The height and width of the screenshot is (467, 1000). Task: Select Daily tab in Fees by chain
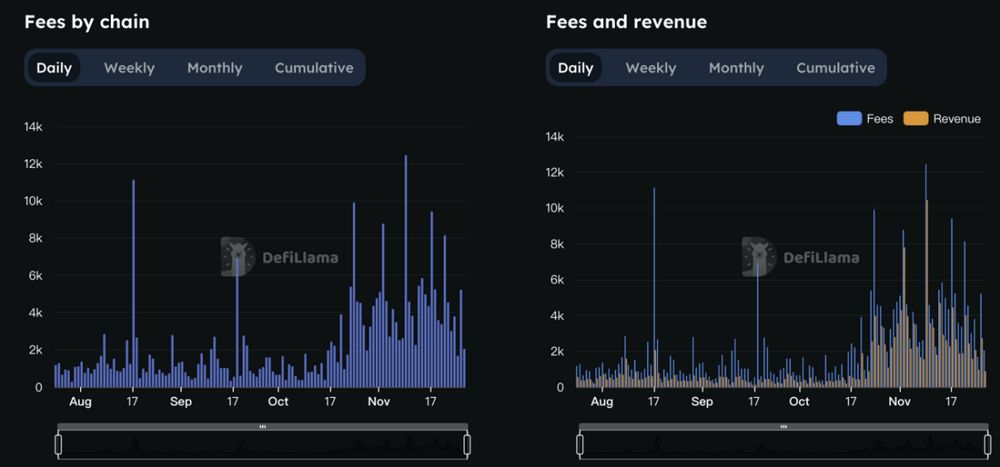(x=54, y=68)
